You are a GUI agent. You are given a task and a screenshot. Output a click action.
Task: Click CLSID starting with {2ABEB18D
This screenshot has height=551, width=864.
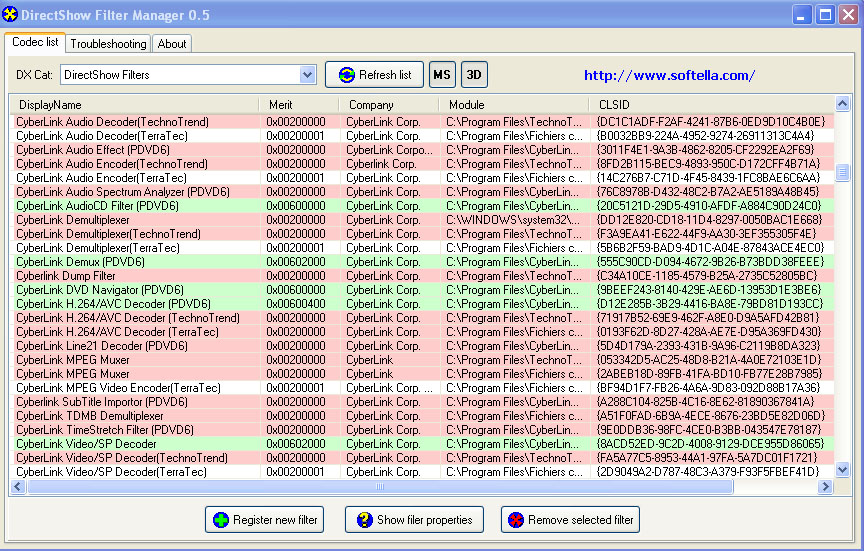tap(709, 374)
